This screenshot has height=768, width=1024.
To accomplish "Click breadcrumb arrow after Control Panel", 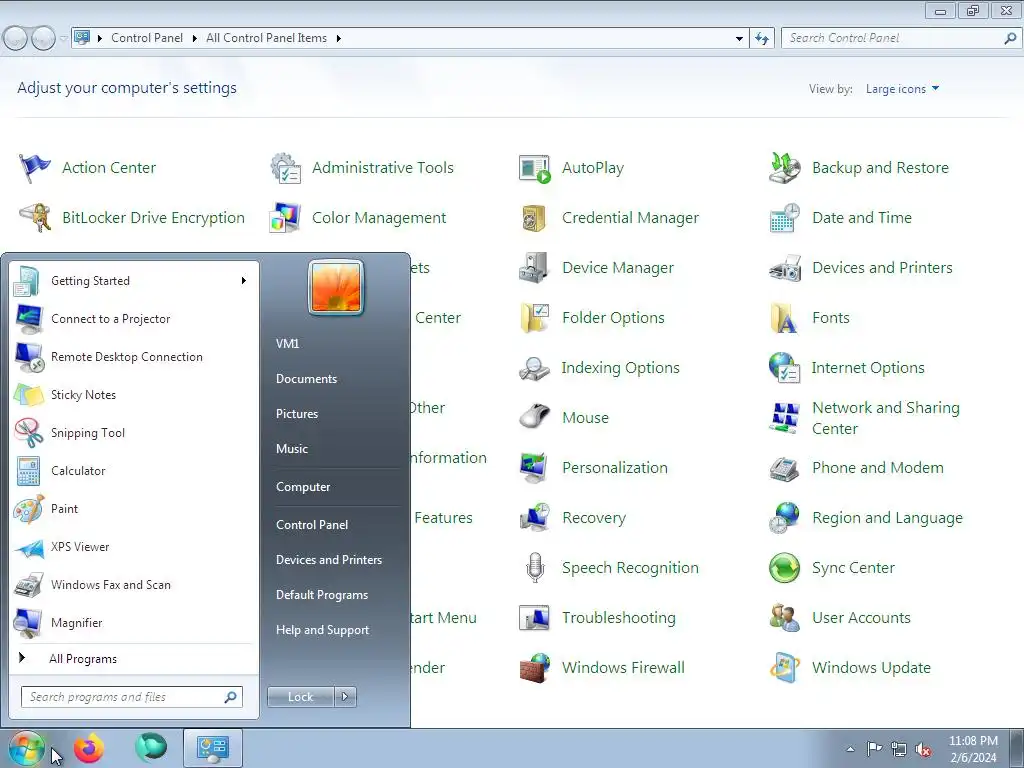I will click(x=195, y=39).
